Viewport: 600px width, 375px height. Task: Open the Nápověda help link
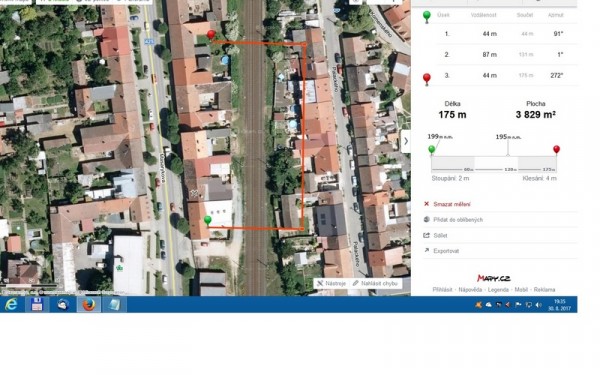470,290
